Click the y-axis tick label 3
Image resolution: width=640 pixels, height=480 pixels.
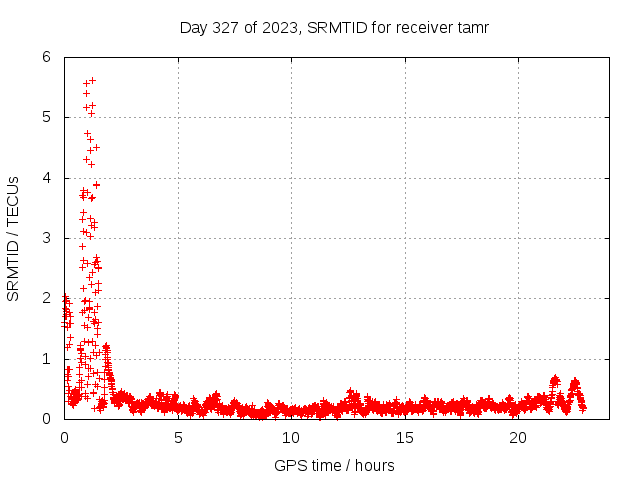[46, 238]
